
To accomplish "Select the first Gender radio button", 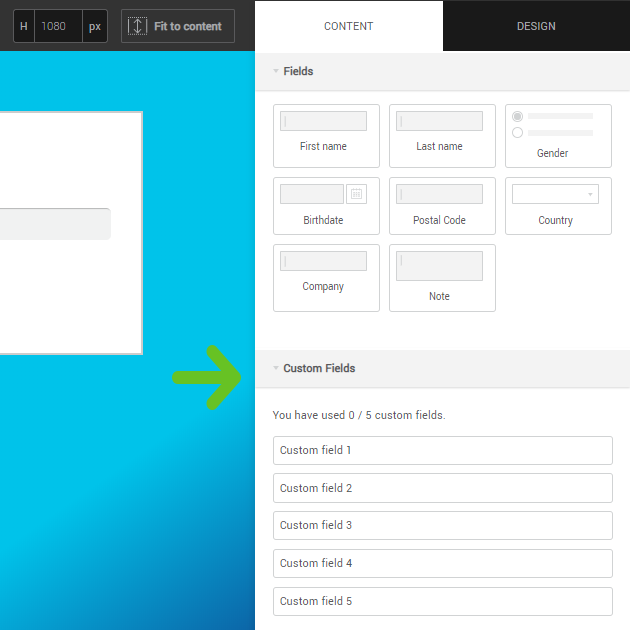I will (x=517, y=116).
